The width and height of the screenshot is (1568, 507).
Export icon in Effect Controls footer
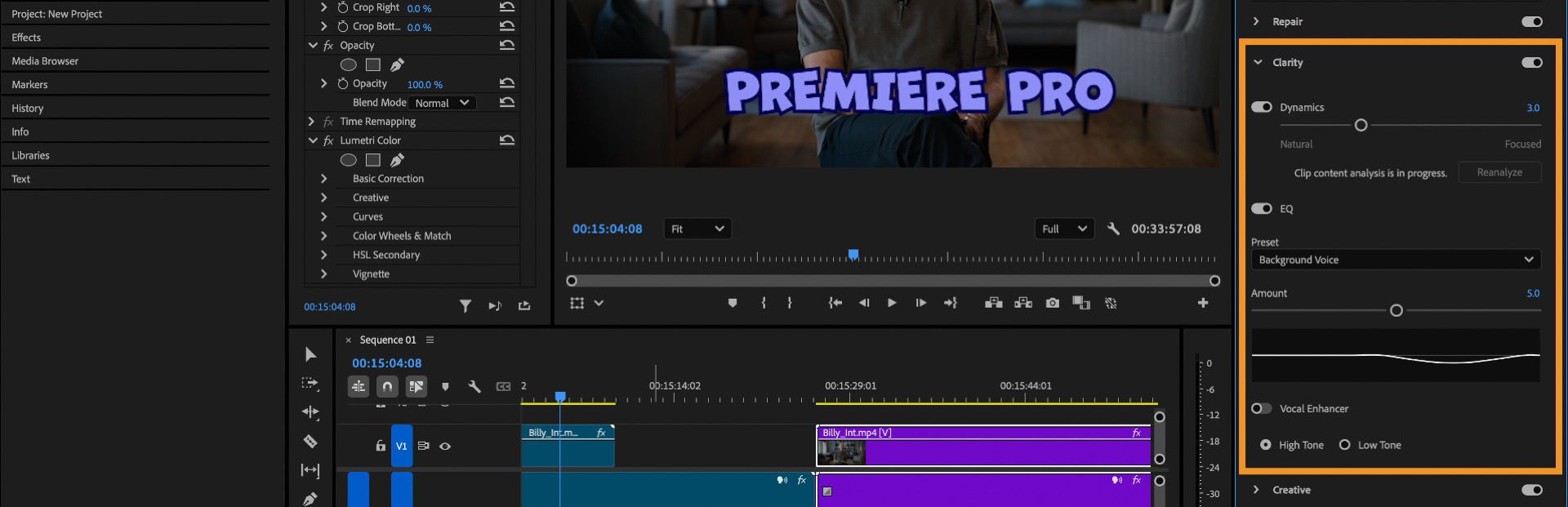(524, 306)
